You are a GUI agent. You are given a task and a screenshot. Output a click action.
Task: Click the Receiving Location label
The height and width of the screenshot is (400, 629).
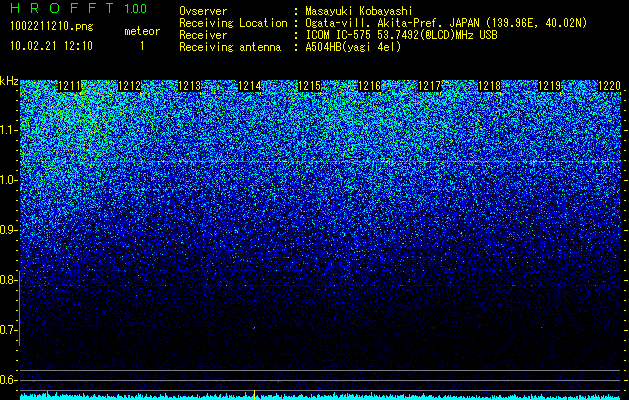(x=233, y=23)
